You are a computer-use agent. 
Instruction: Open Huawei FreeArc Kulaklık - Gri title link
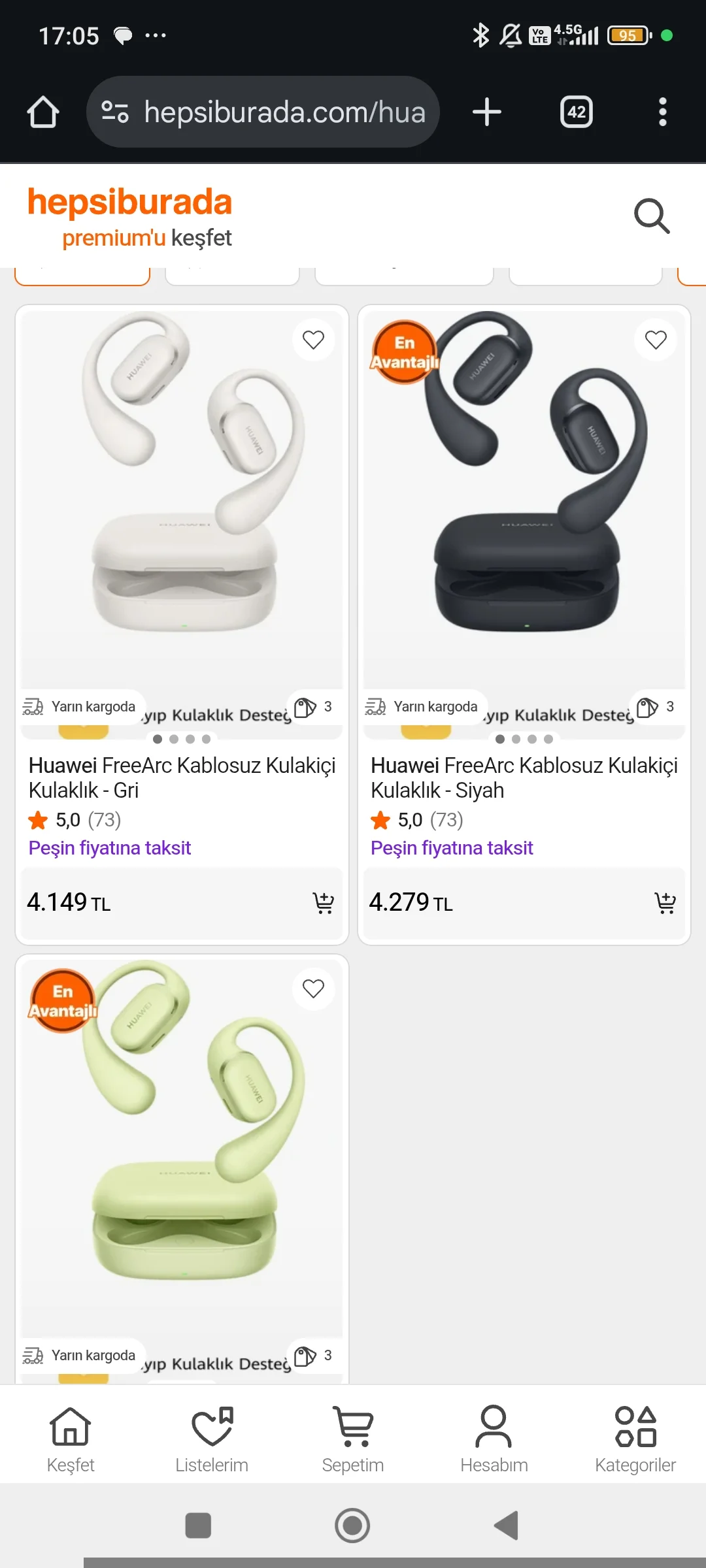[182, 777]
